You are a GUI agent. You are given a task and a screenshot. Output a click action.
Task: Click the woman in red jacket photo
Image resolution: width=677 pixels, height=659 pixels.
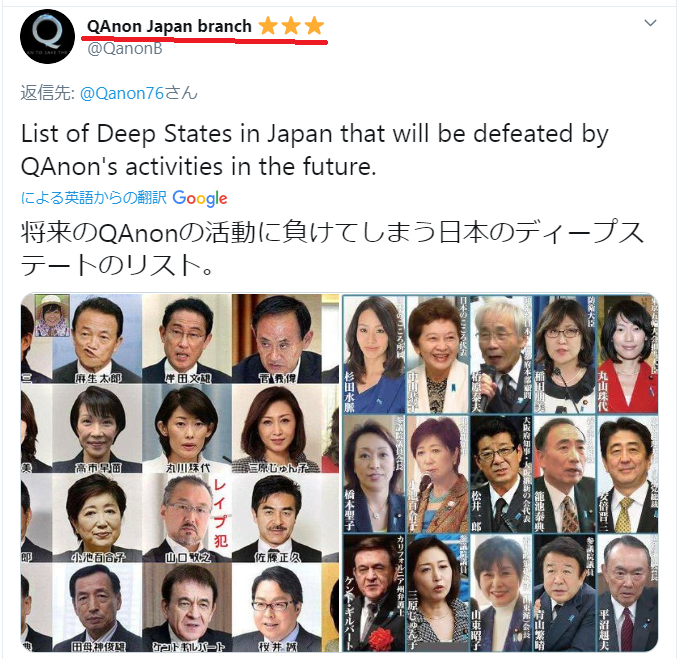(628, 355)
